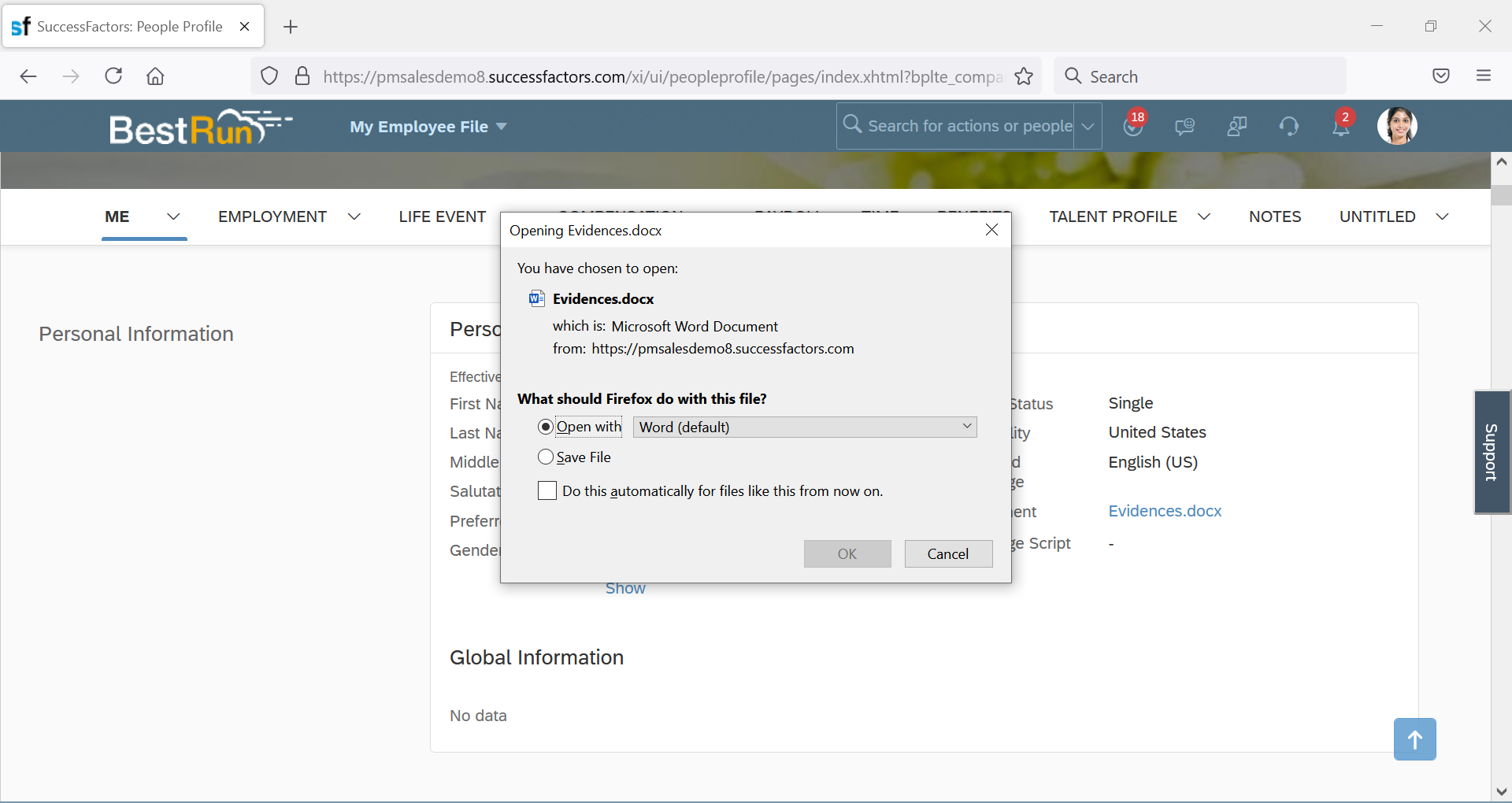Open the feedback chat icon
1512x803 pixels.
click(1185, 126)
